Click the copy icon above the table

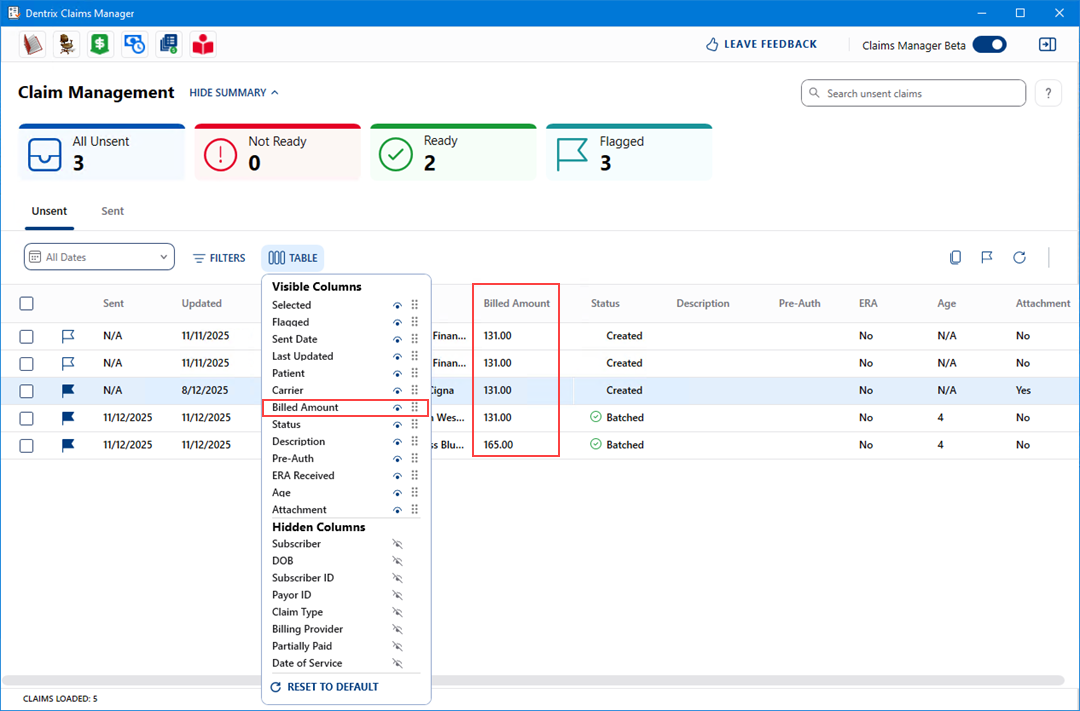tap(955, 258)
